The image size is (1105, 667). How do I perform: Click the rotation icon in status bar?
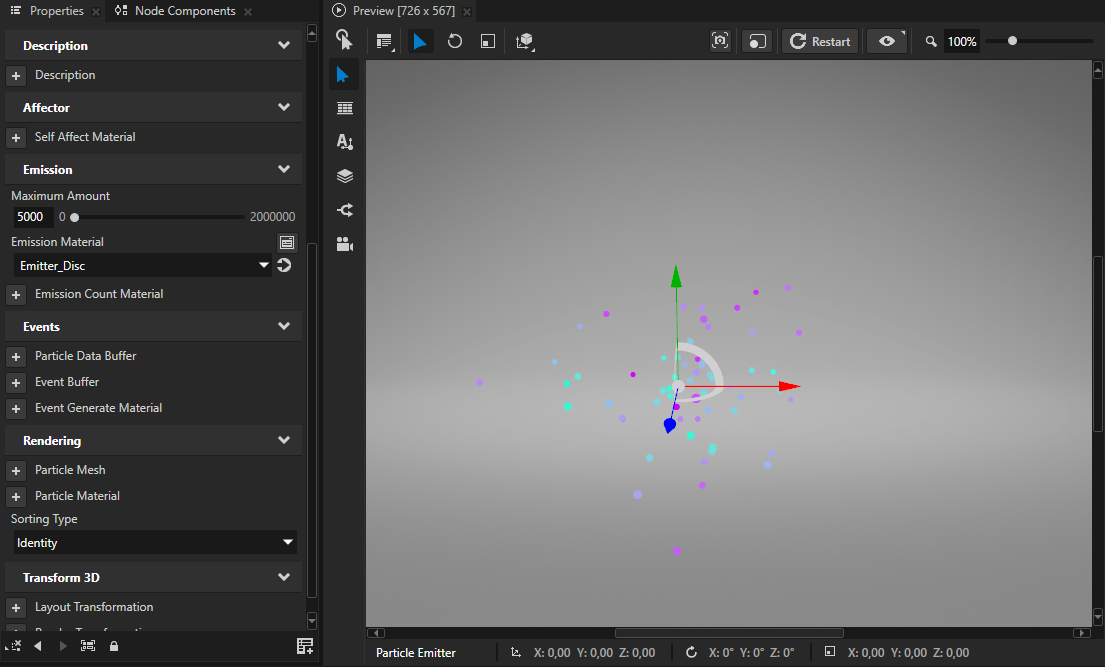[x=691, y=652]
